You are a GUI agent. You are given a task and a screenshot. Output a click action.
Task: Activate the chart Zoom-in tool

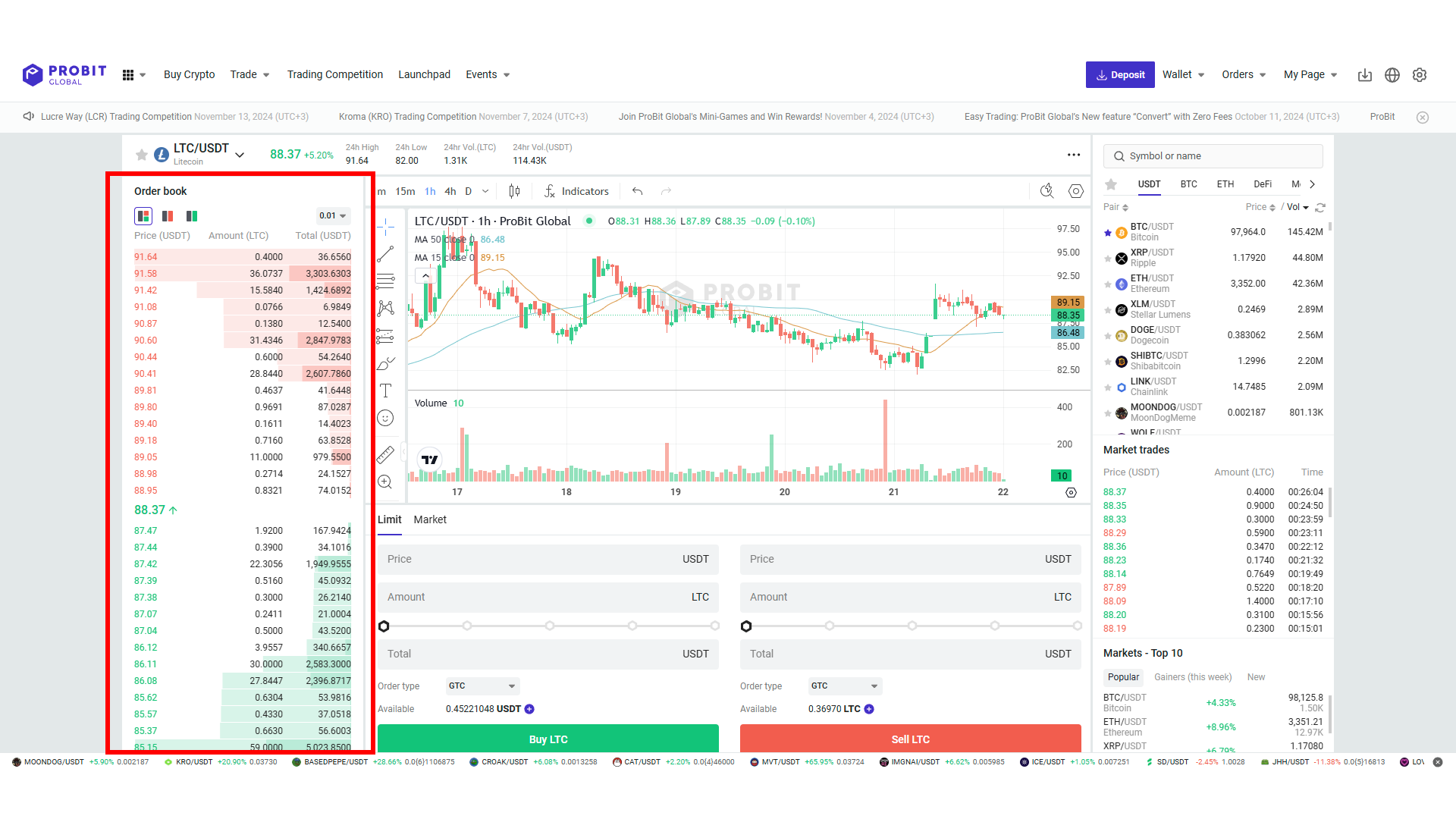tap(385, 481)
